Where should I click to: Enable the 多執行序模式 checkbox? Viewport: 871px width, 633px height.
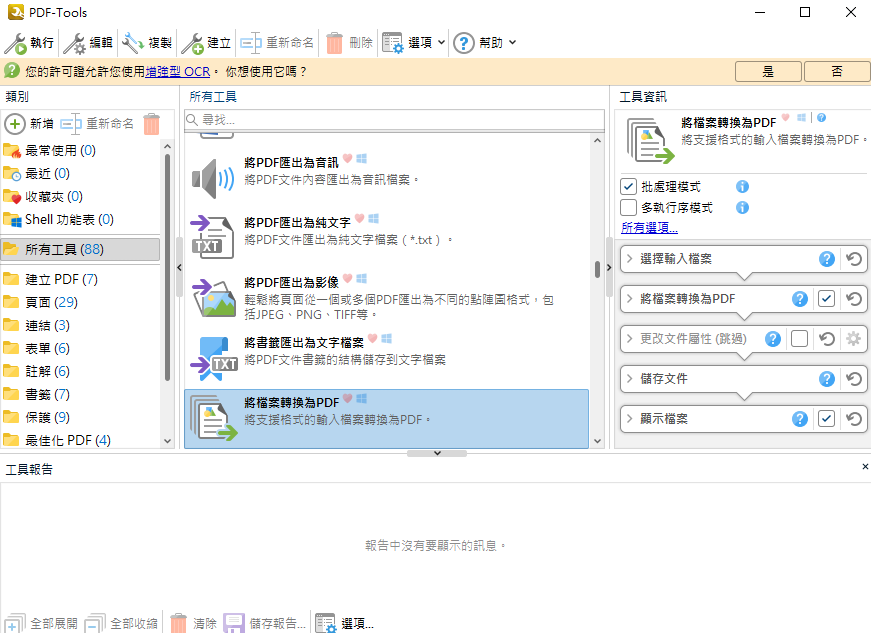point(629,208)
